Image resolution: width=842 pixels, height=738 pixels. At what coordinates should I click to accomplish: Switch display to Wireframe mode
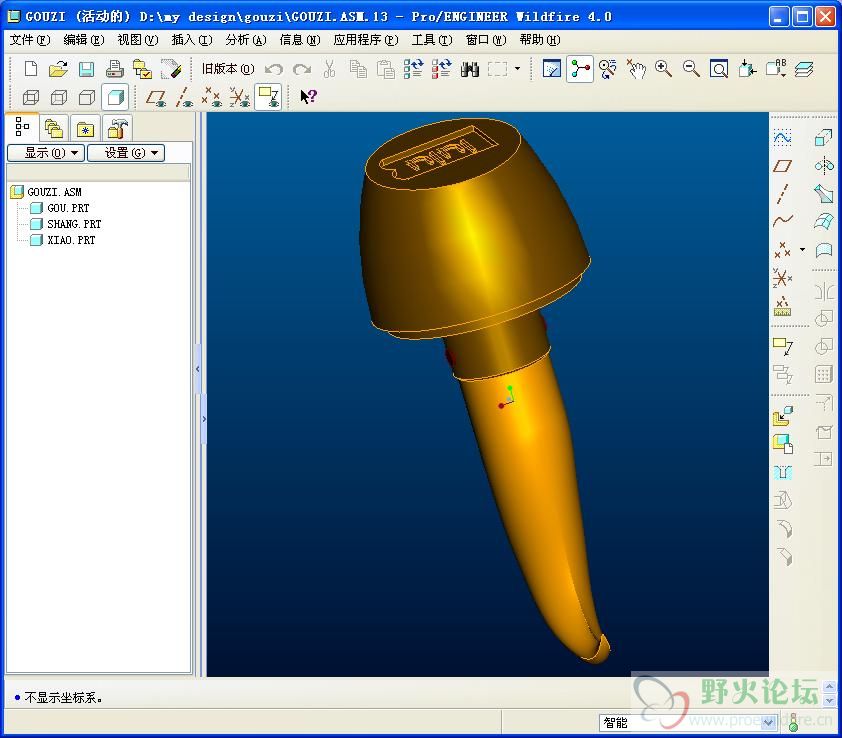31,97
